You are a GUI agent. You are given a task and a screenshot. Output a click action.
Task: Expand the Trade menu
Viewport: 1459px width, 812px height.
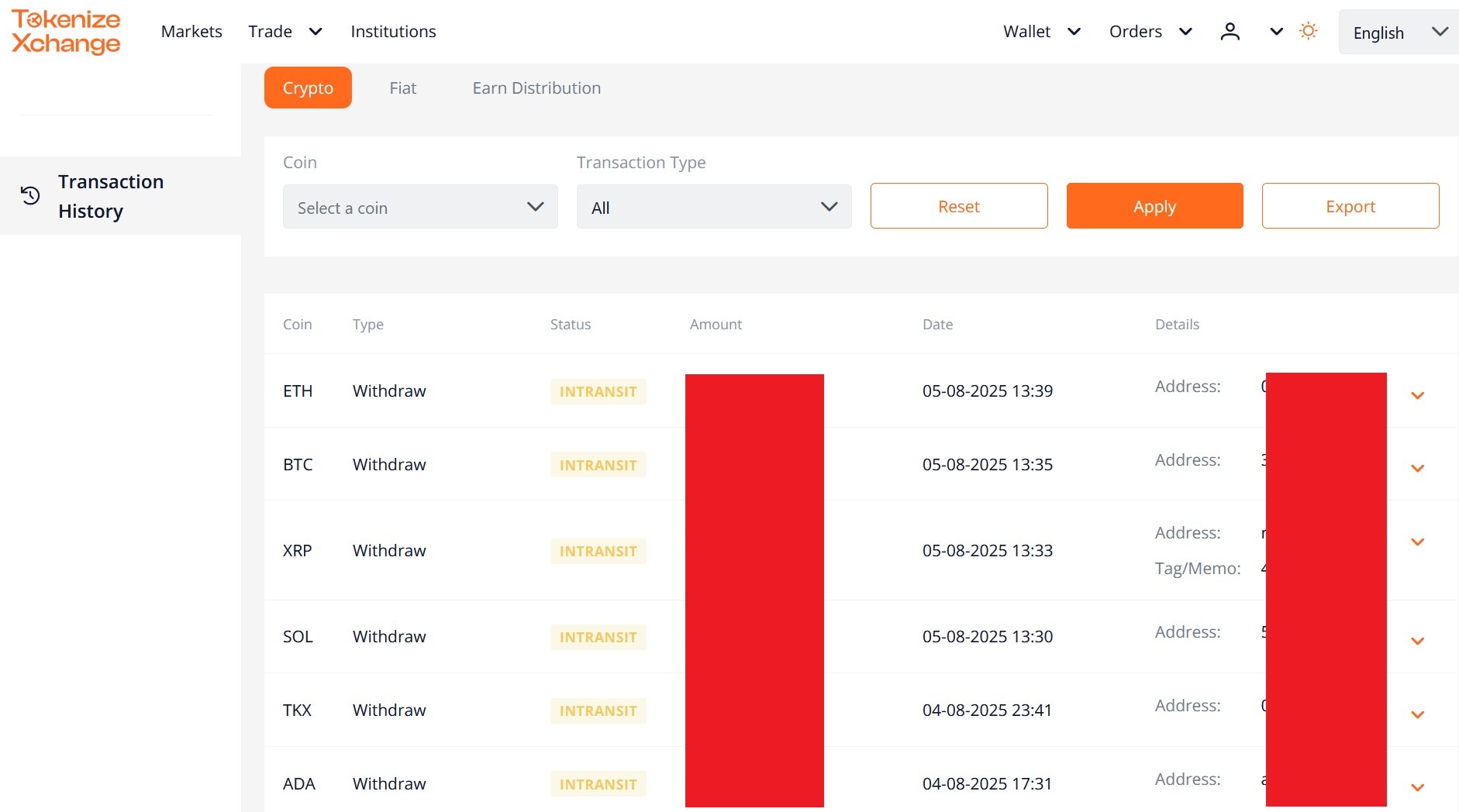(285, 32)
